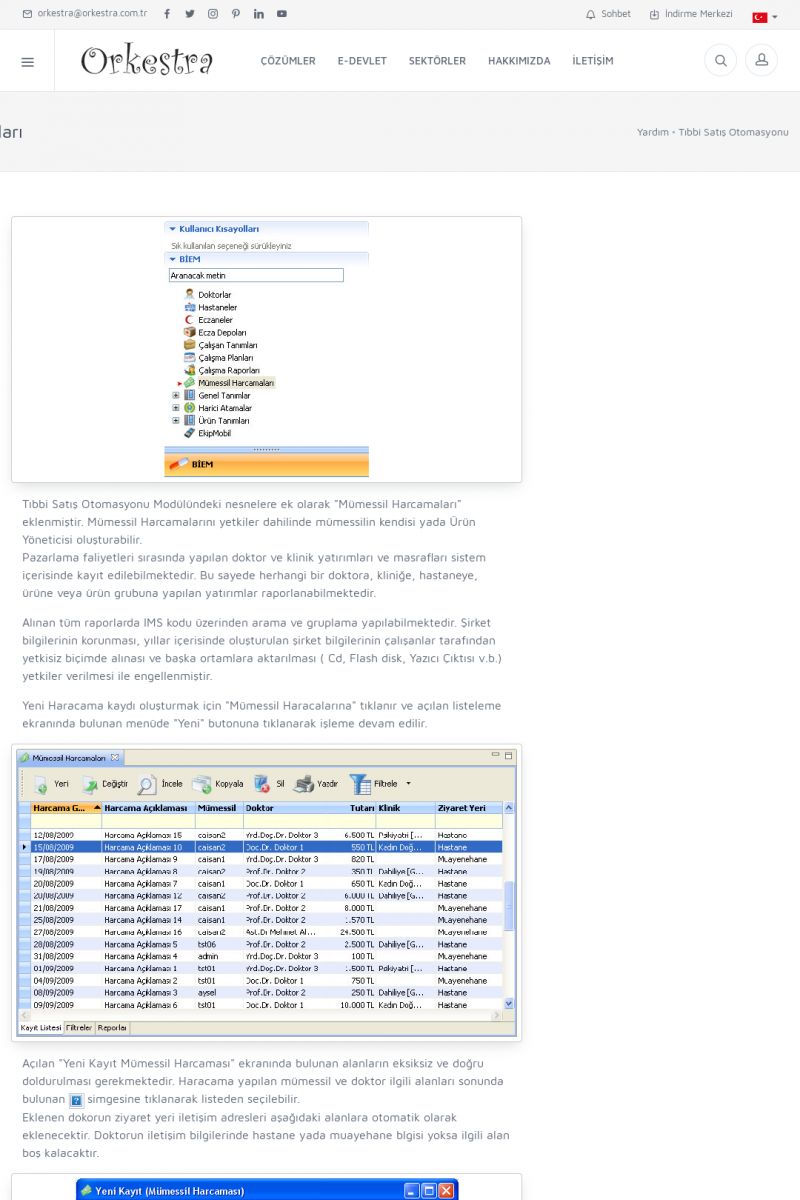The width and height of the screenshot is (800, 1200).
Task: Click the Orkestra logo
Action: 147,61
